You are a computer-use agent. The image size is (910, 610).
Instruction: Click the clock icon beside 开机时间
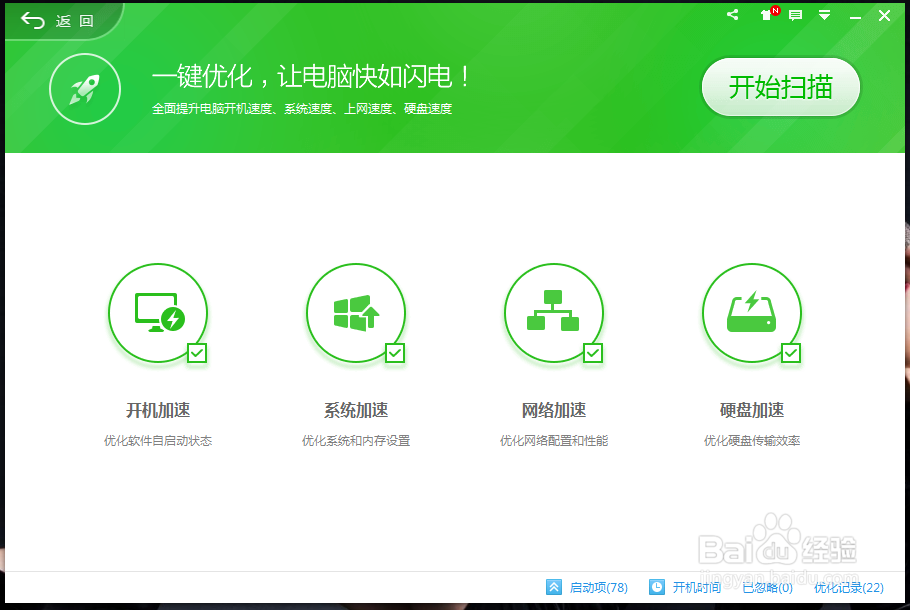point(656,588)
